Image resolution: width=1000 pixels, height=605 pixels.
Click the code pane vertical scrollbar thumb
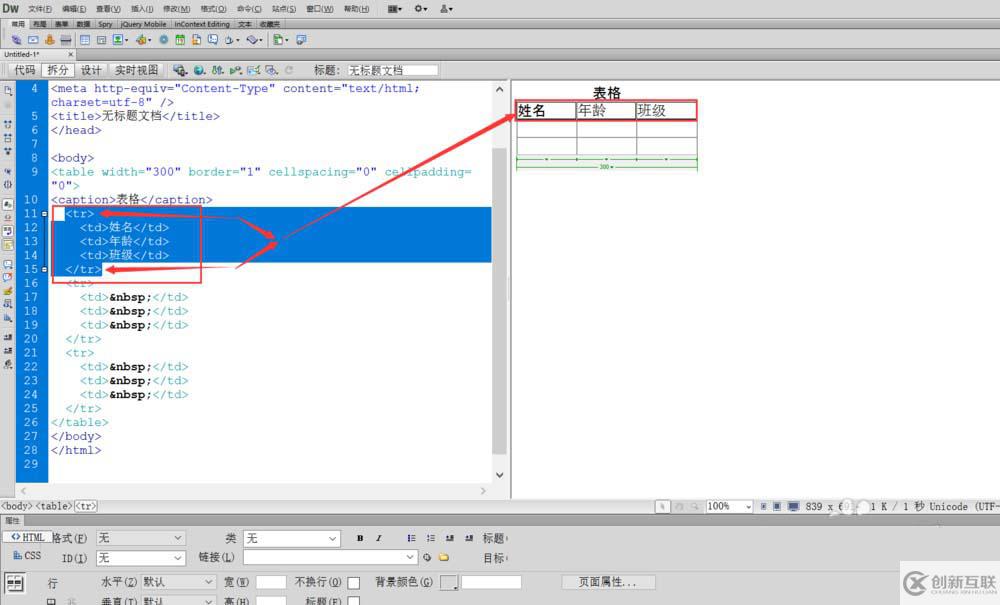(499, 301)
